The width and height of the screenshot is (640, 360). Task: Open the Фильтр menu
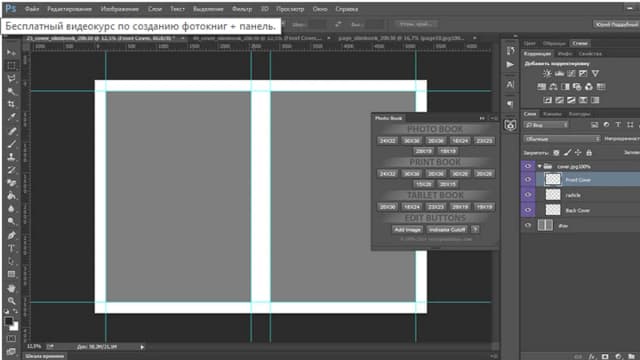coord(242,9)
